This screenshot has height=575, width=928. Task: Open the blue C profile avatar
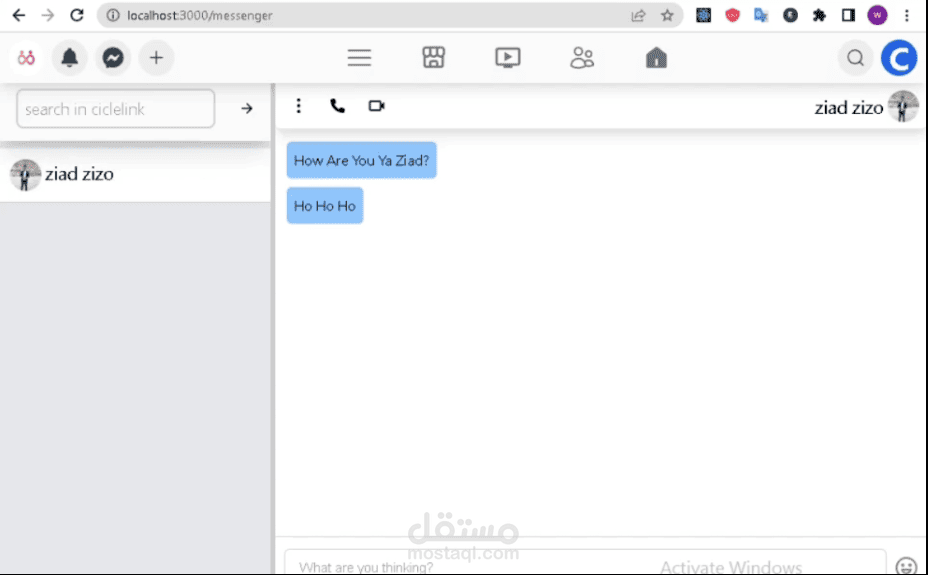[x=899, y=58]
